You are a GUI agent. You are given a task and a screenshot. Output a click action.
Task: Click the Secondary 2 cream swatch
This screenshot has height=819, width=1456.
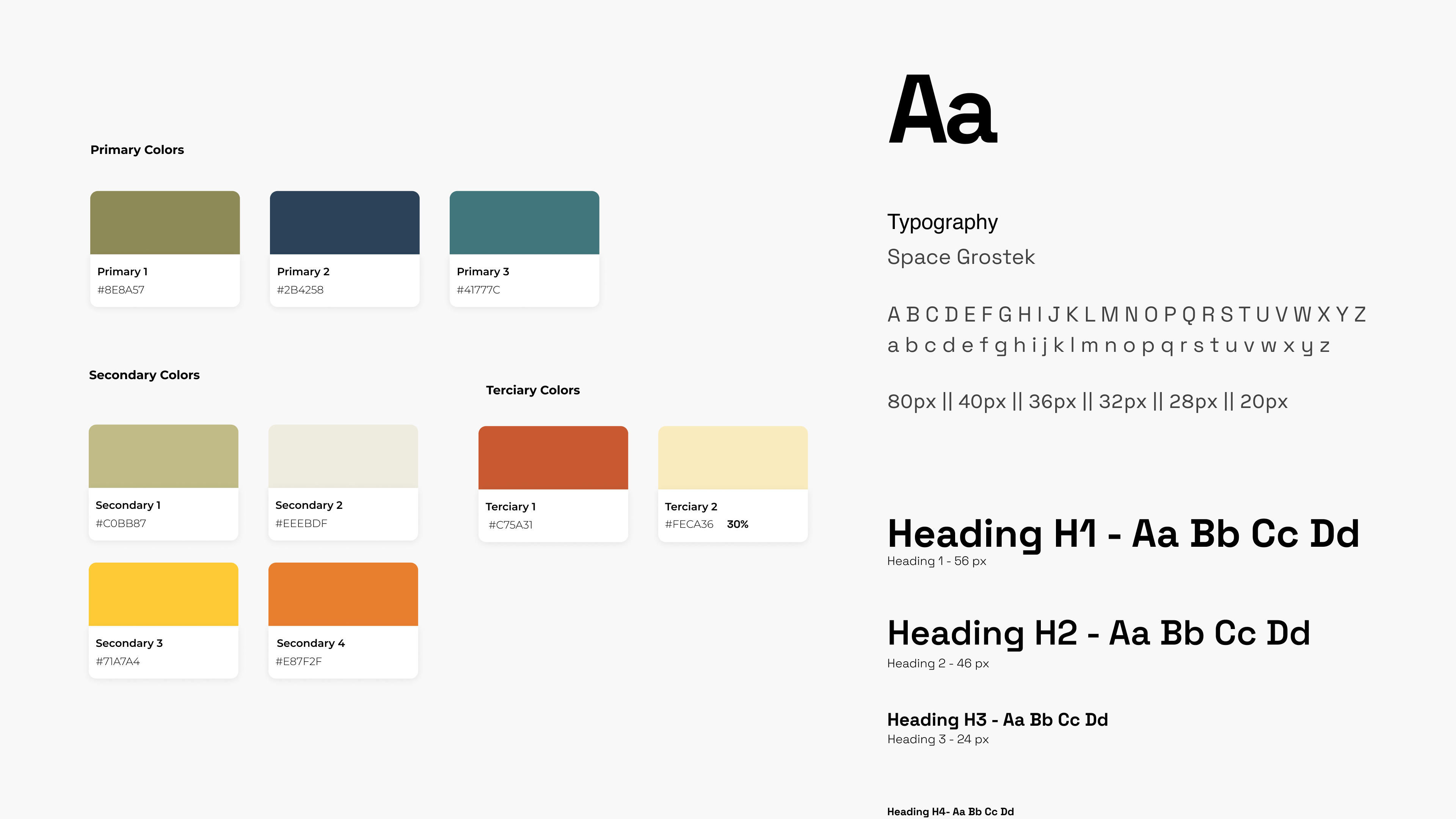343,456
